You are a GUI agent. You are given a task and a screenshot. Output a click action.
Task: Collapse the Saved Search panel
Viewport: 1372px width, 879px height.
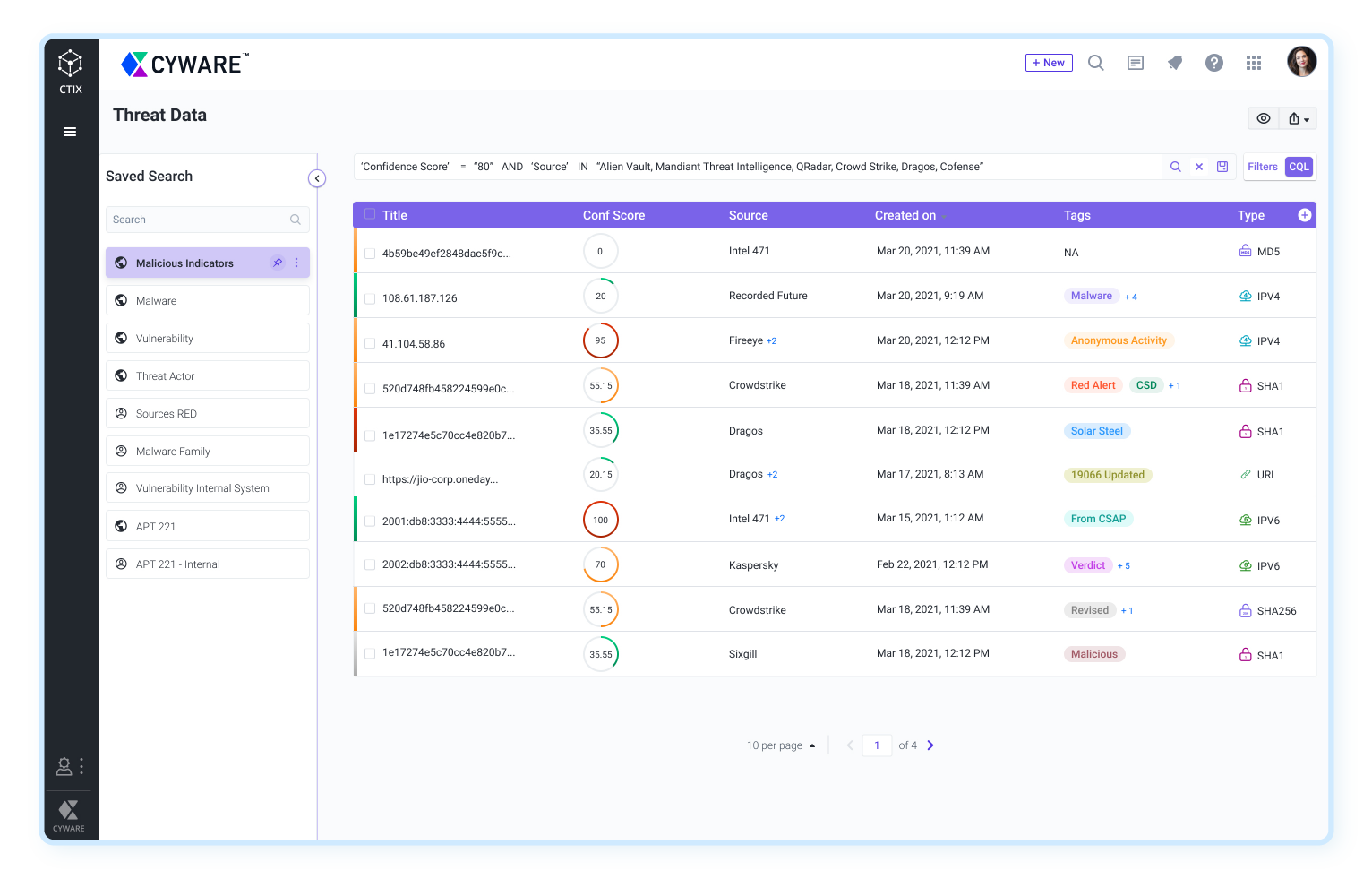(317, 178)
